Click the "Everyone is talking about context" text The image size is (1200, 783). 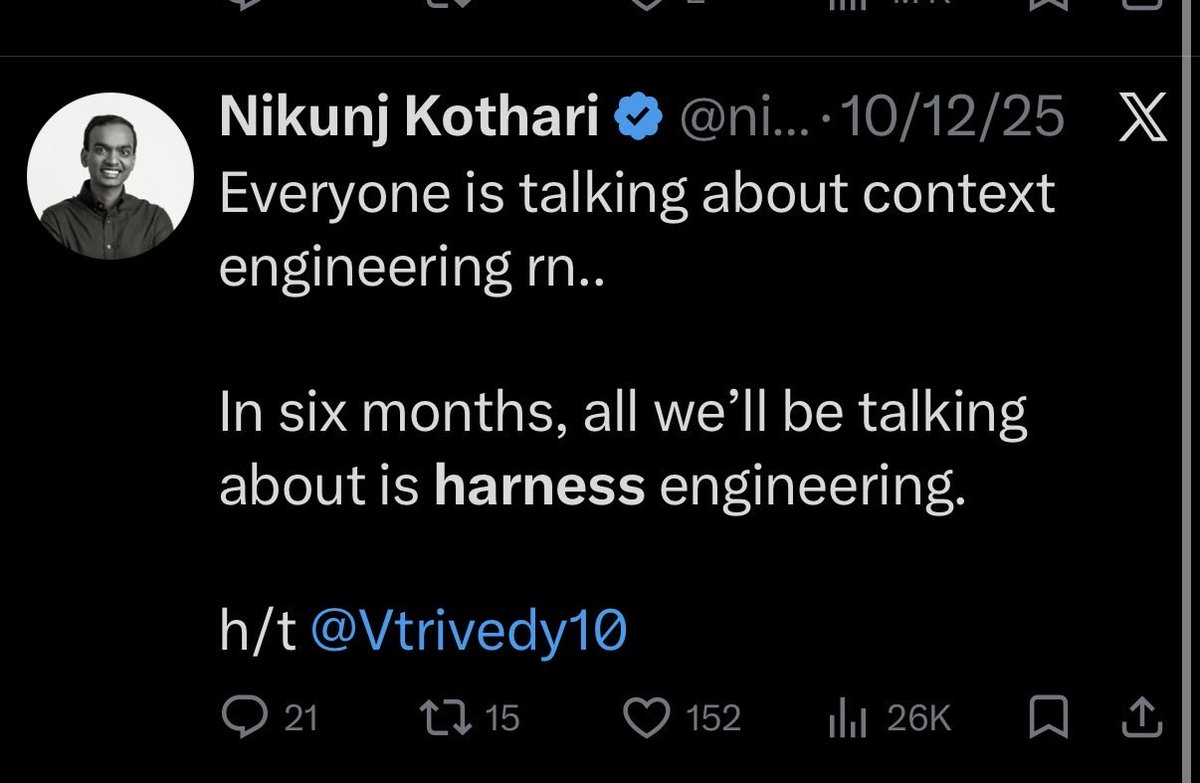636,192
